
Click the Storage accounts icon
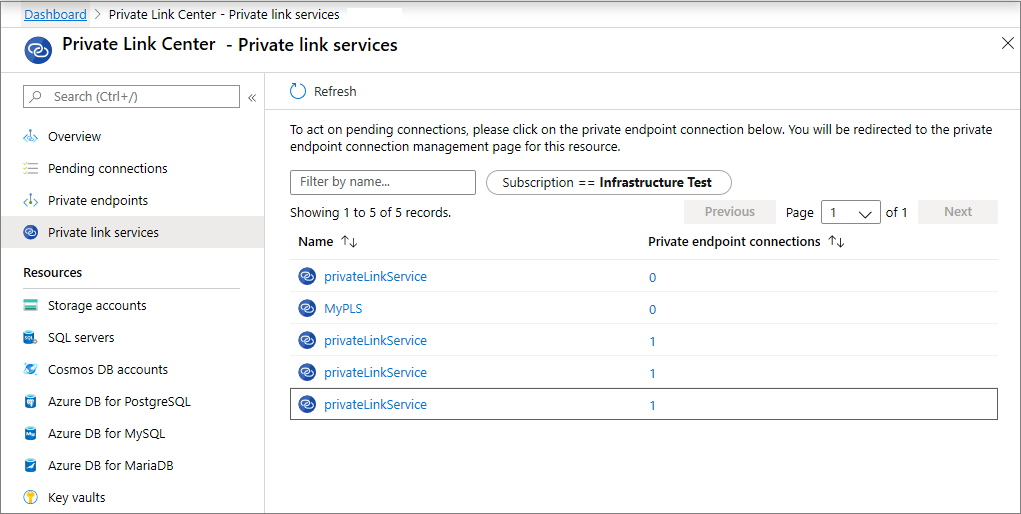point(30,306)
